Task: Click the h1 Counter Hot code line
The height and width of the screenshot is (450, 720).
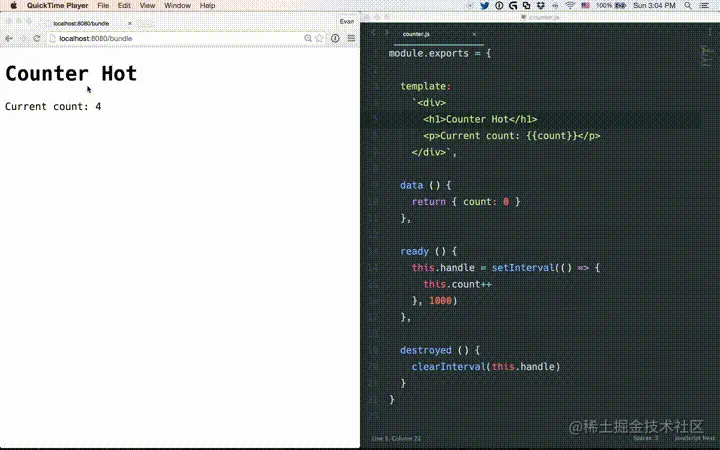Action: [x=480, y=119]
